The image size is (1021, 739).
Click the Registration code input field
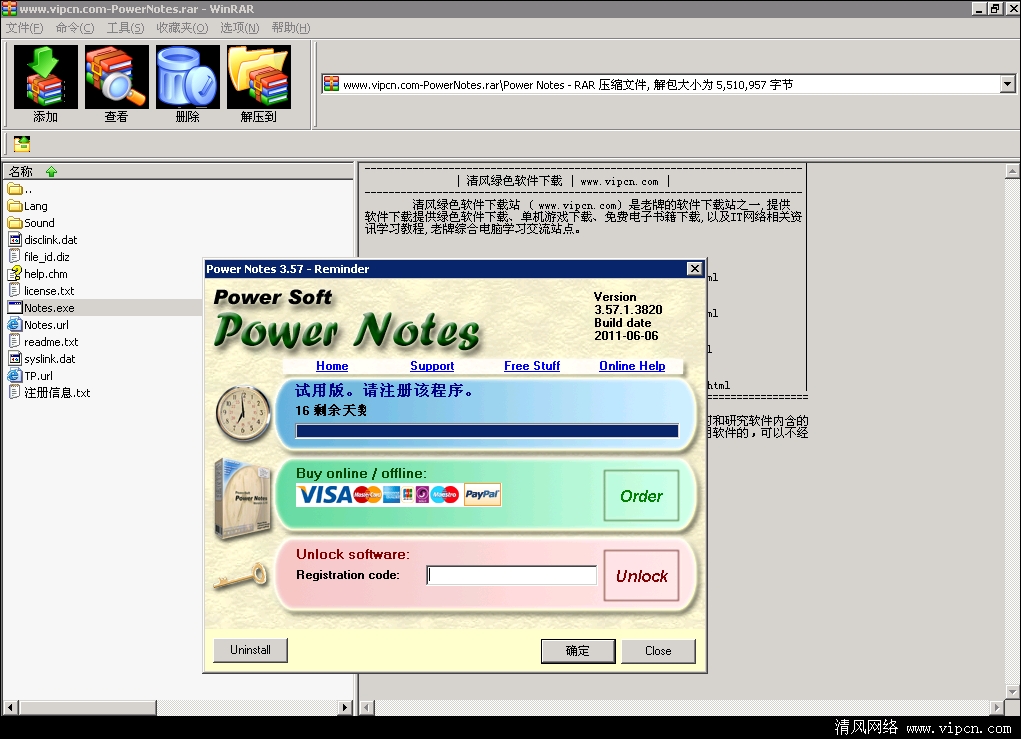[512, 575]
